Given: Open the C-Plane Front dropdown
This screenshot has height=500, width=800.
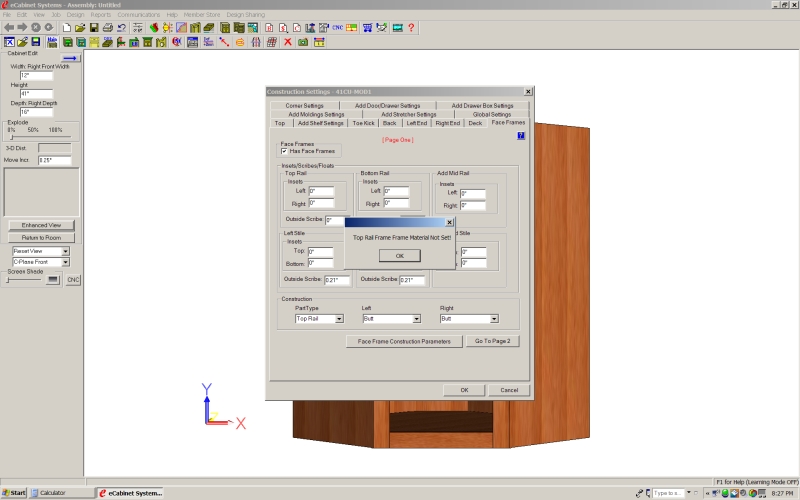Looking at the screenshot, I should pos(65,262).
